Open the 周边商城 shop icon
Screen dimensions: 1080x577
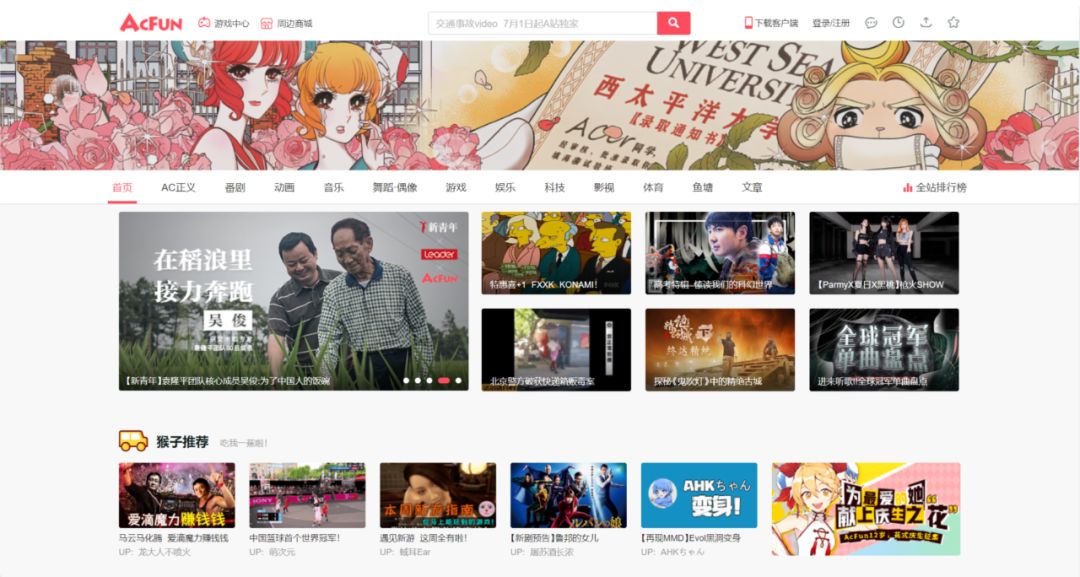[267, 23]
